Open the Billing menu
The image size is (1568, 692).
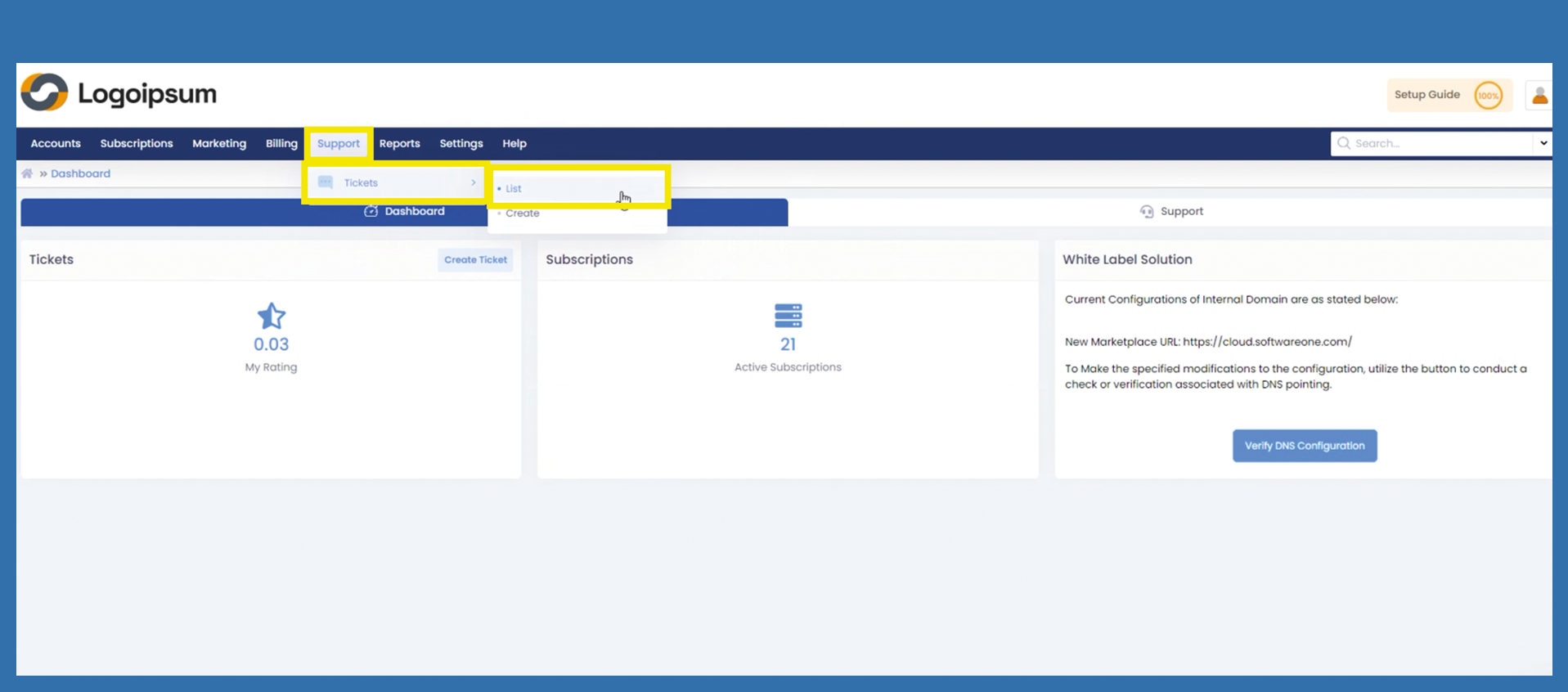click(x=281, y=143)
